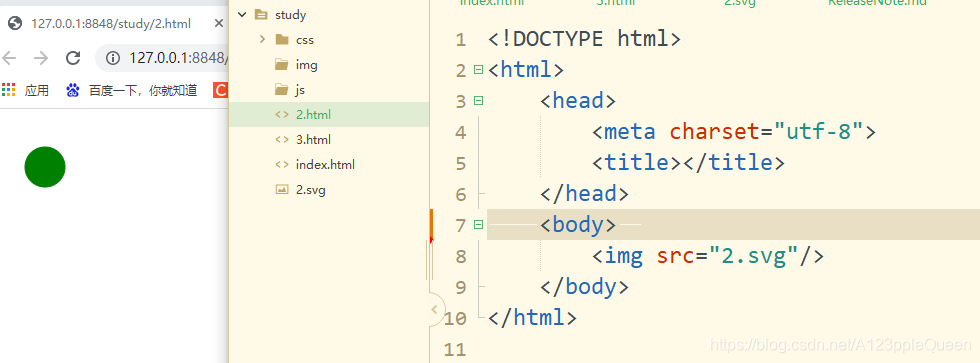Open index.html in the file tree
This screenshot has height=363, width=980.
point(325,165)
